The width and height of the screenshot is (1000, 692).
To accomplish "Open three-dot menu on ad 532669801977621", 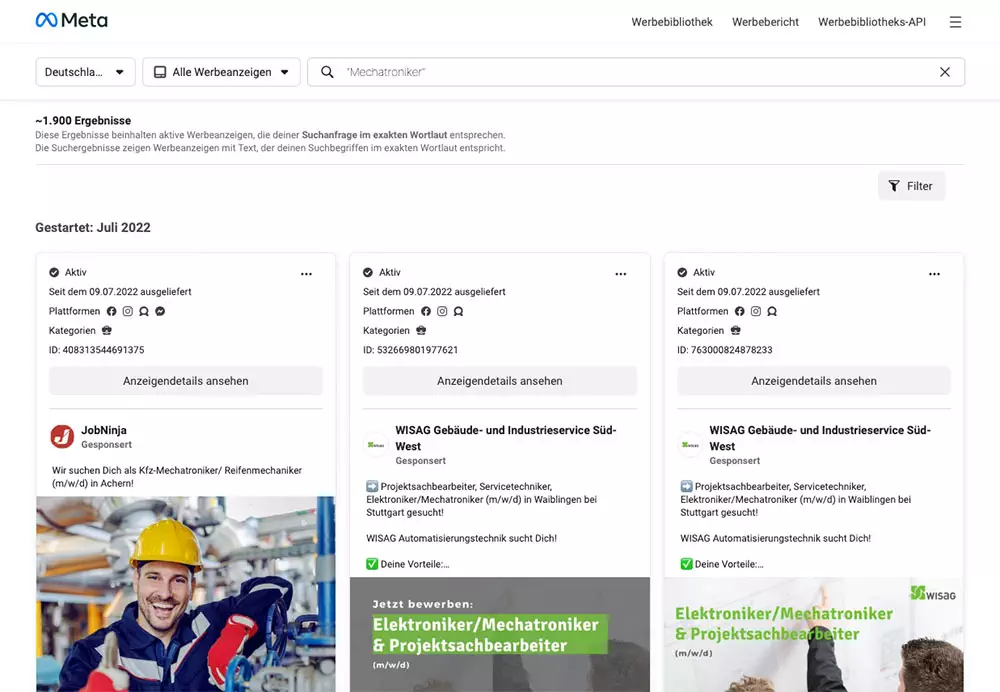I will coord(621,274).
